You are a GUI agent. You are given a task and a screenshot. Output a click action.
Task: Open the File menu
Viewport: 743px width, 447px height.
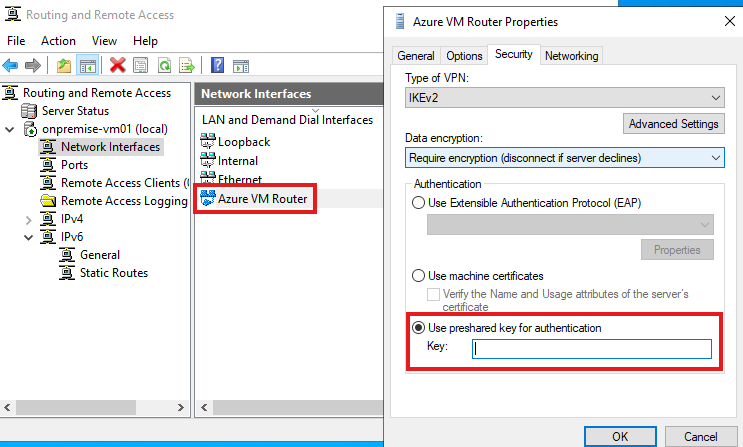(16, 41)
